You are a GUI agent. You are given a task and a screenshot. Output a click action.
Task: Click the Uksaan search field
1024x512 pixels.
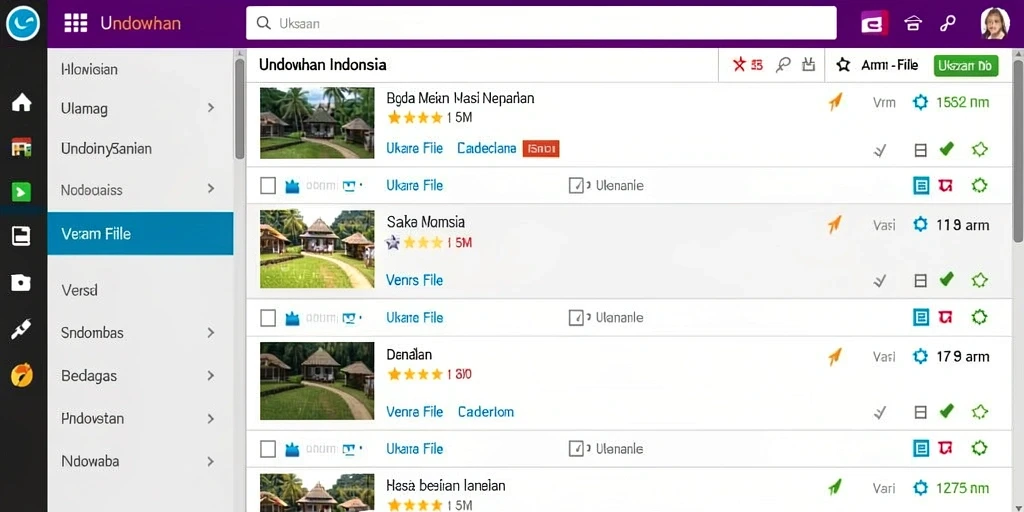[541, 24]
